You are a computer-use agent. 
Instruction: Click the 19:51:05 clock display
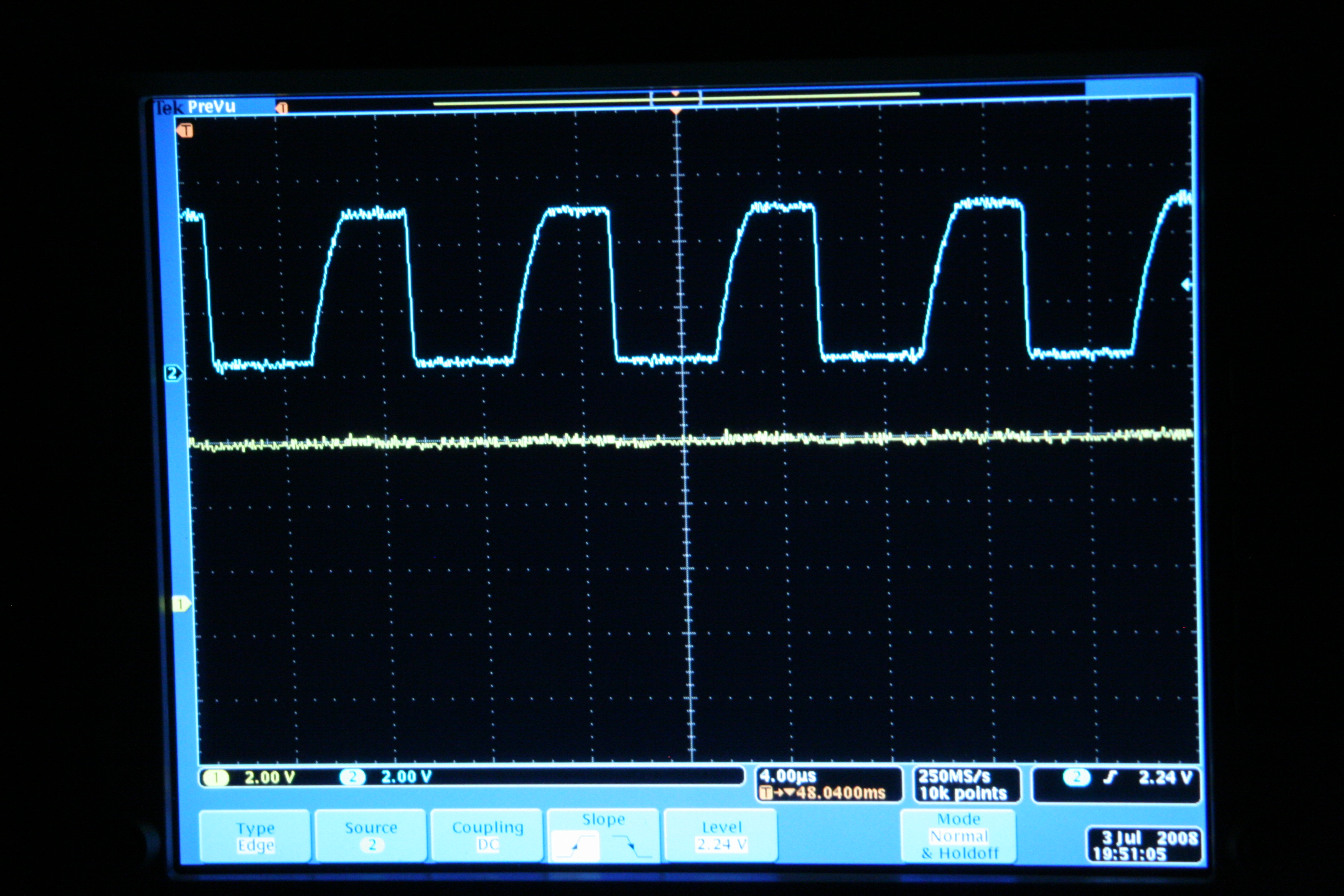[x=1129, y=854]
